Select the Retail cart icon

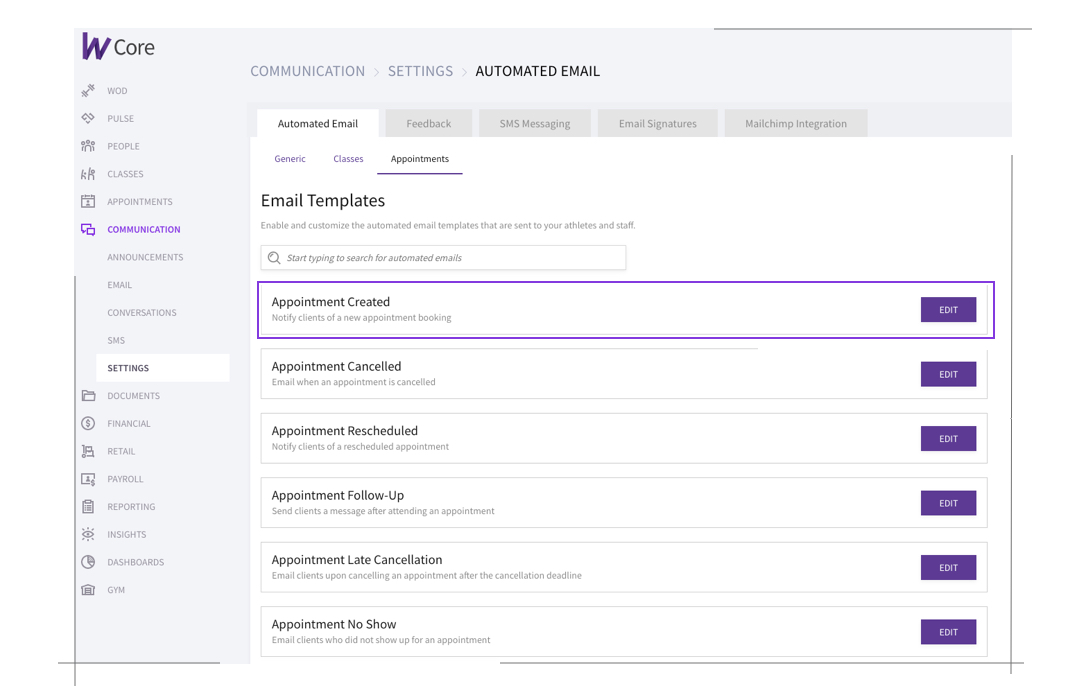[88, 451]
